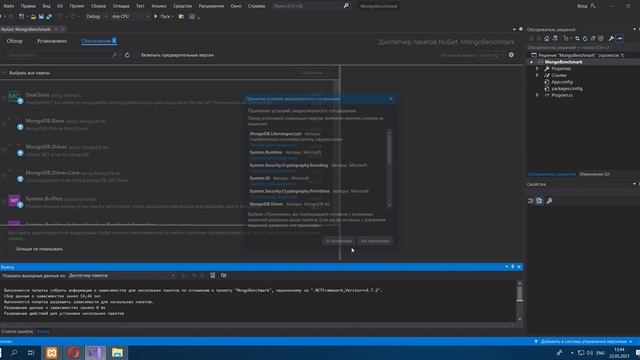640x360 pixels.
Task: Open NuGet package source settings gear
Action: click(x=511, y=55)
